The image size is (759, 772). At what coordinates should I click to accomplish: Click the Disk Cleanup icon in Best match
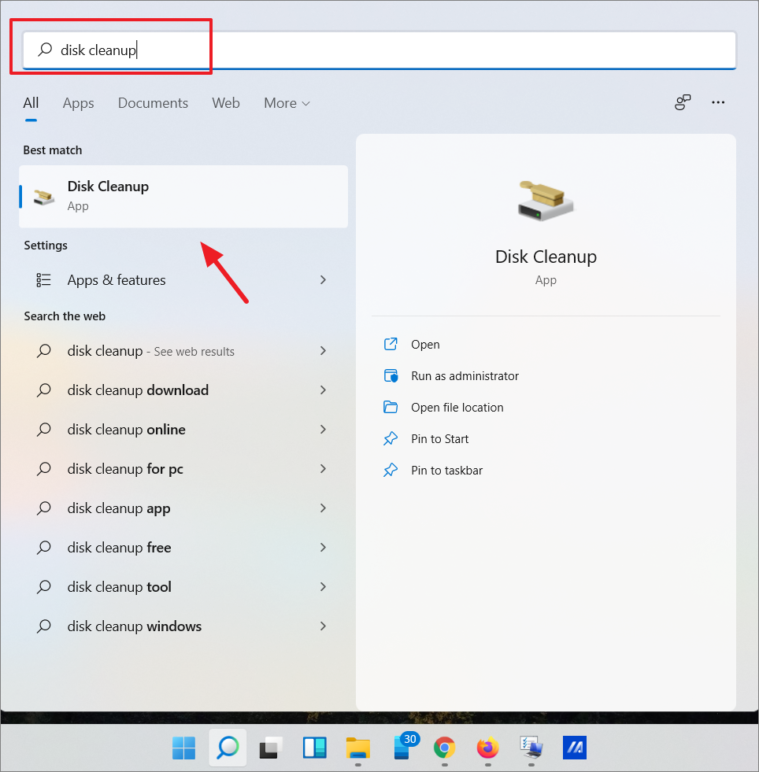point(44,196)
